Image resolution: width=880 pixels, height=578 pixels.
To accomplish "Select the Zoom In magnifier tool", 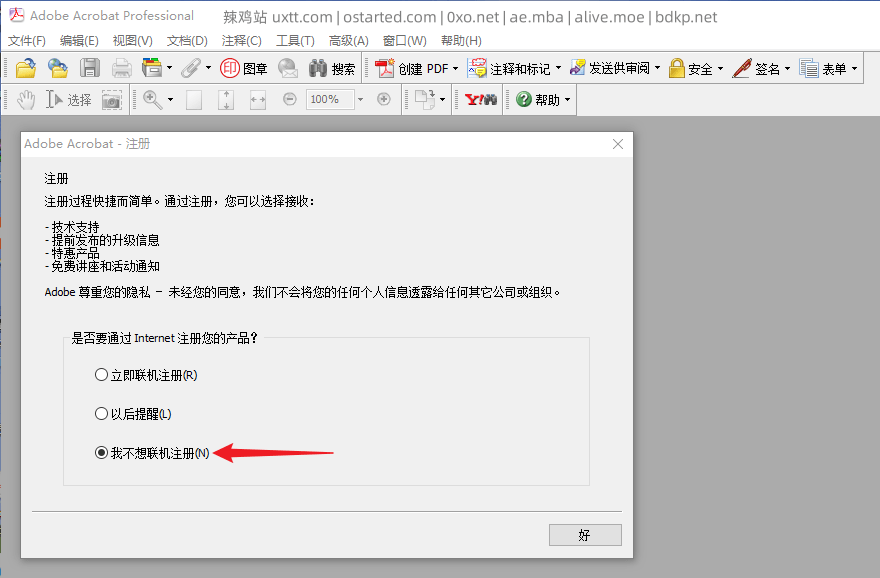I will [x=152, y=100].
